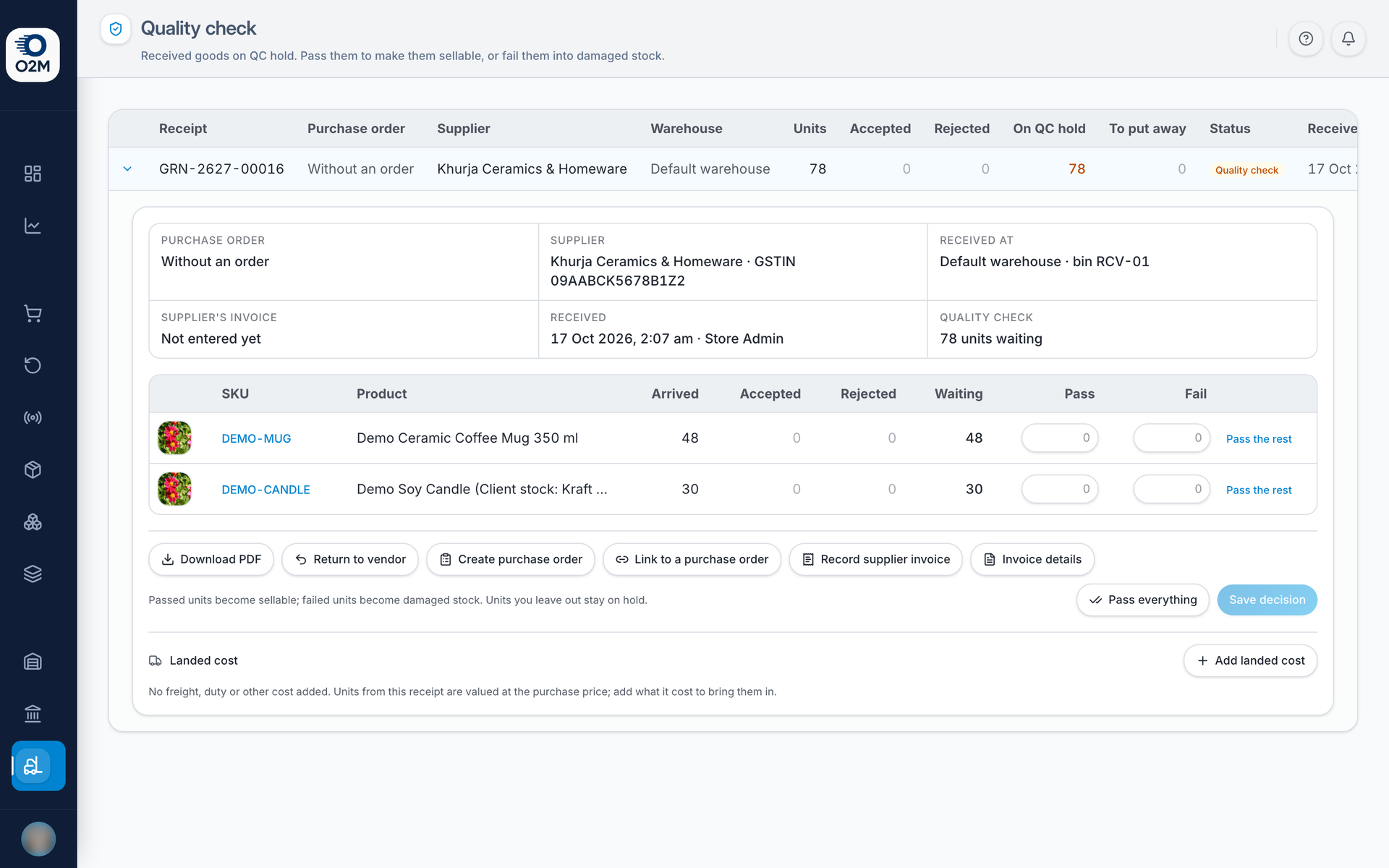Click Create purchase order button

[x=511, y=559]
